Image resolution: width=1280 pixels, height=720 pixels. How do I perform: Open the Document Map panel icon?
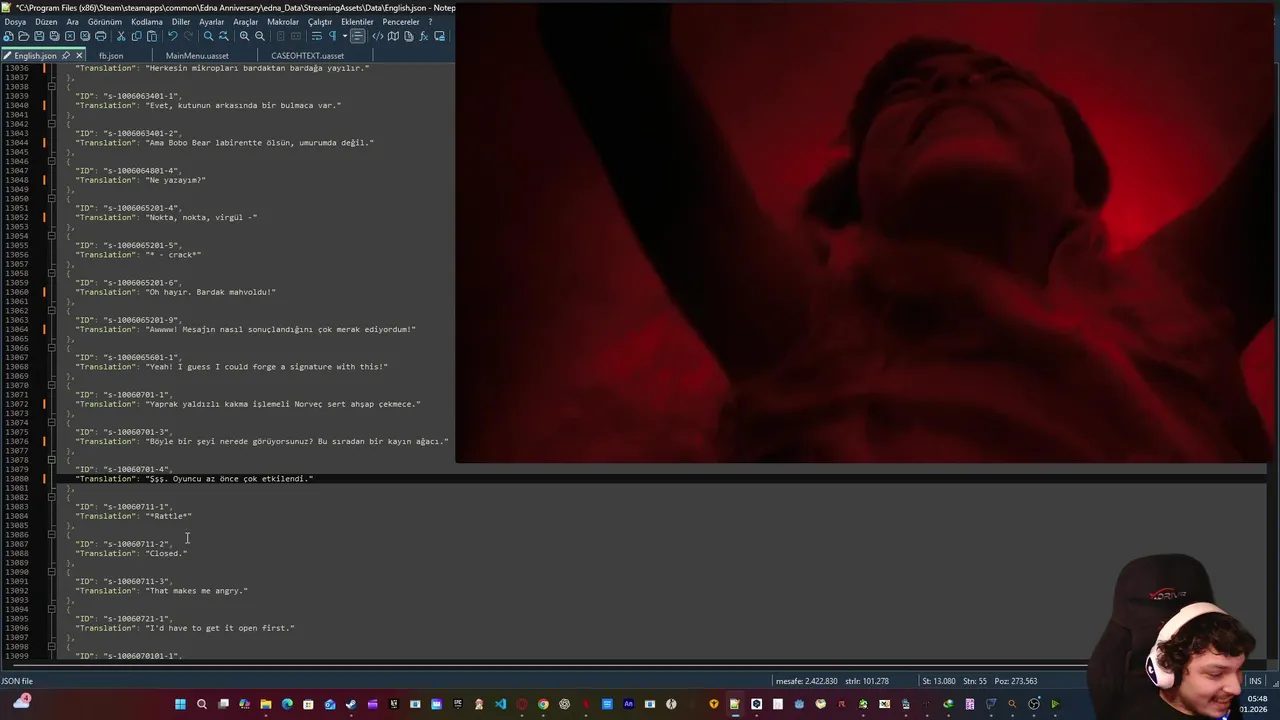point(393,36)
